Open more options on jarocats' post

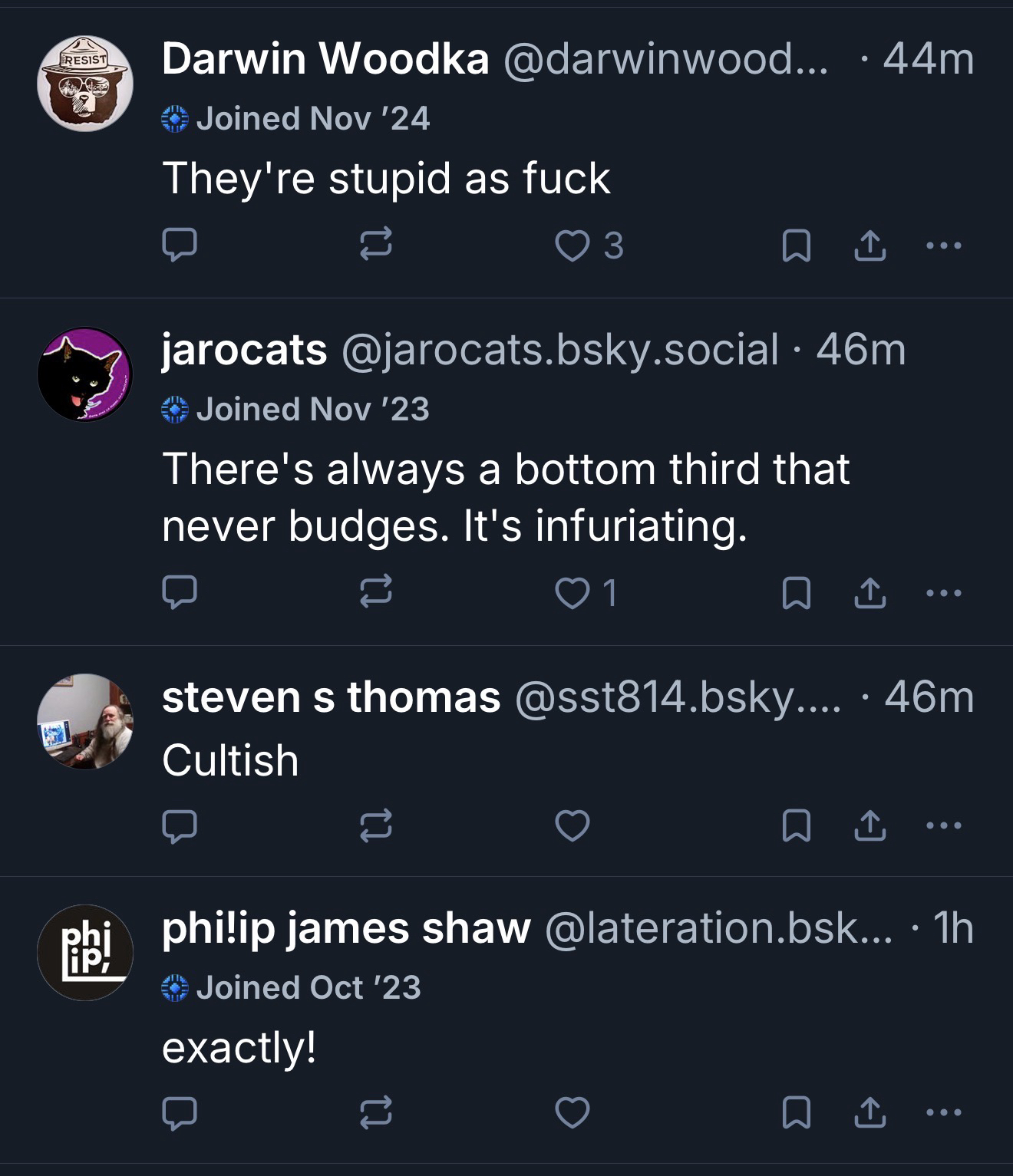pos(943,593)
